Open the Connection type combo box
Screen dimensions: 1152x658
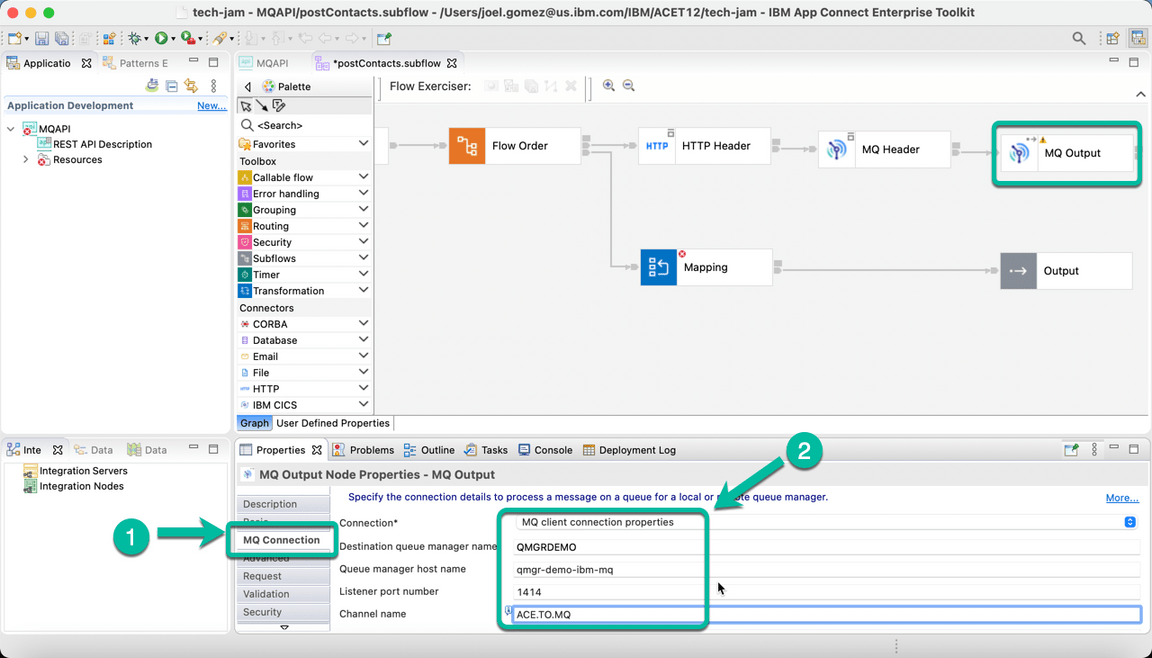coord(1128,521)
